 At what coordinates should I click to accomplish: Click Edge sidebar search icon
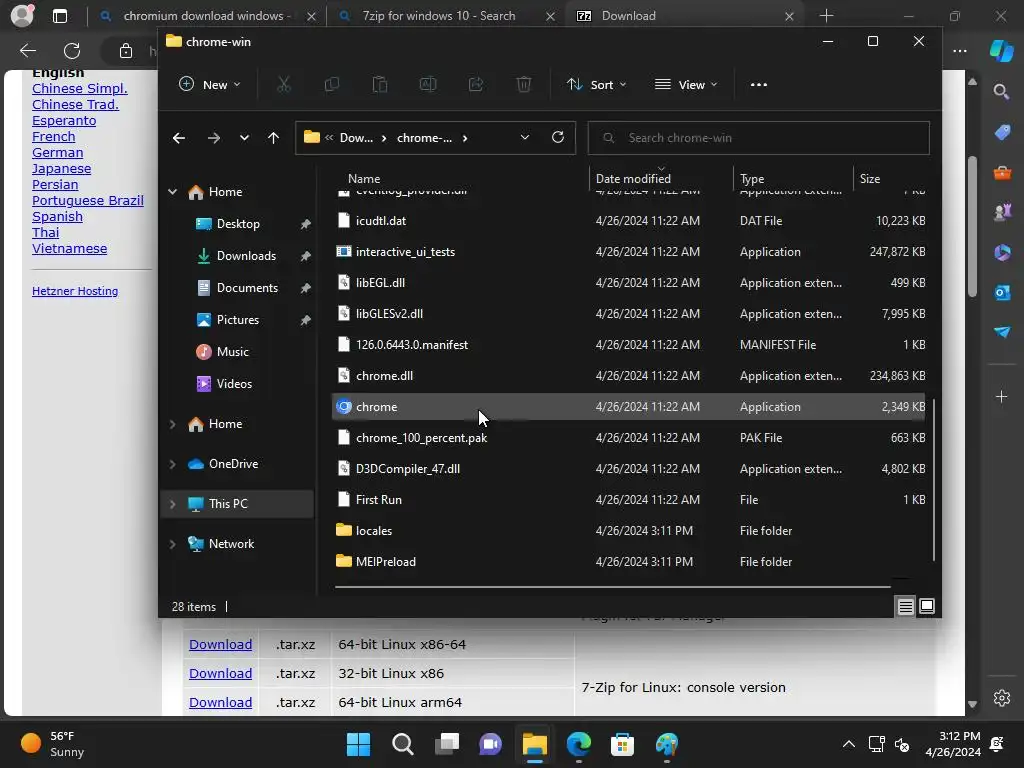click(x=1001, y=91)
